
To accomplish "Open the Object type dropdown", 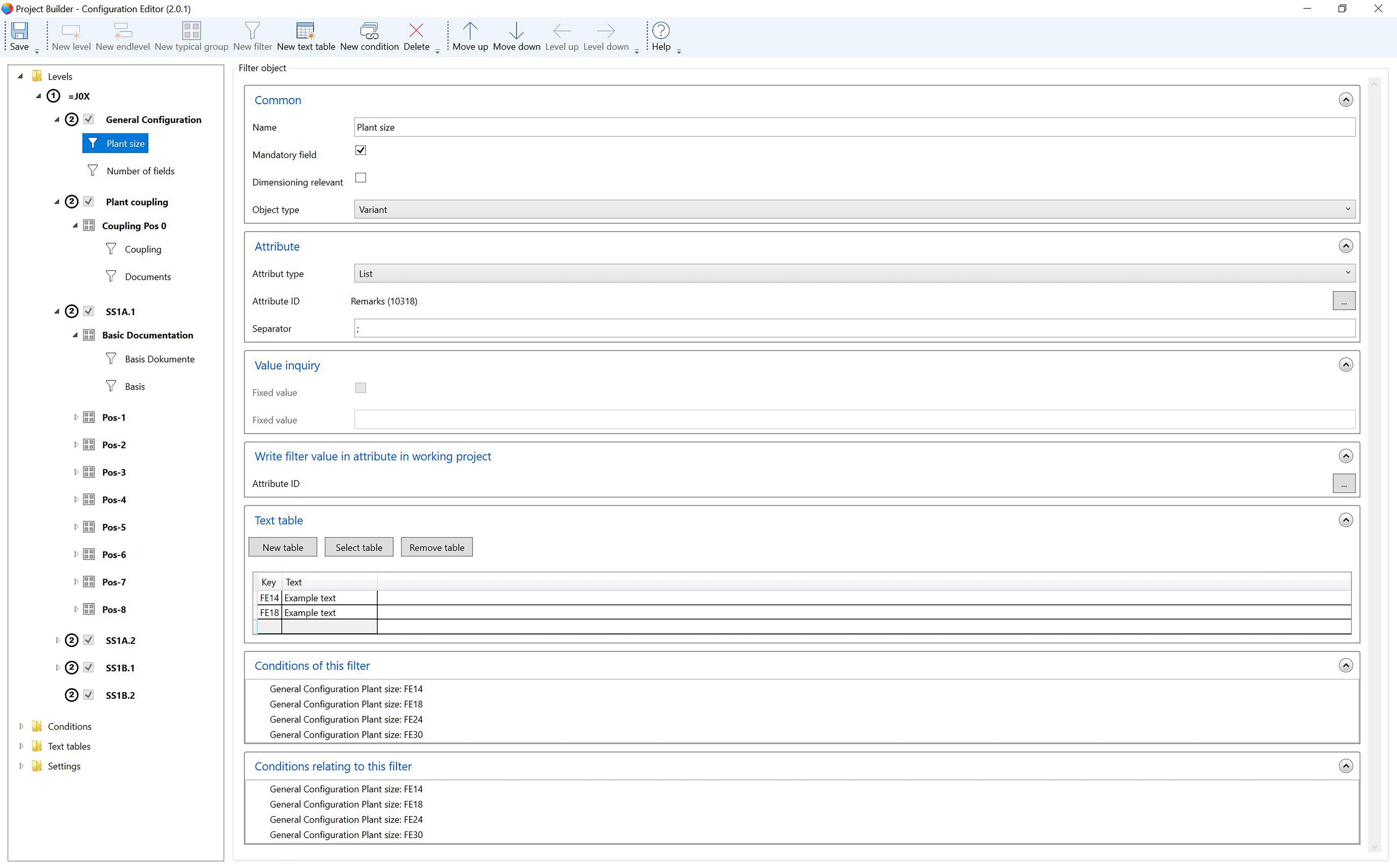I will click(x=854, y=209).
